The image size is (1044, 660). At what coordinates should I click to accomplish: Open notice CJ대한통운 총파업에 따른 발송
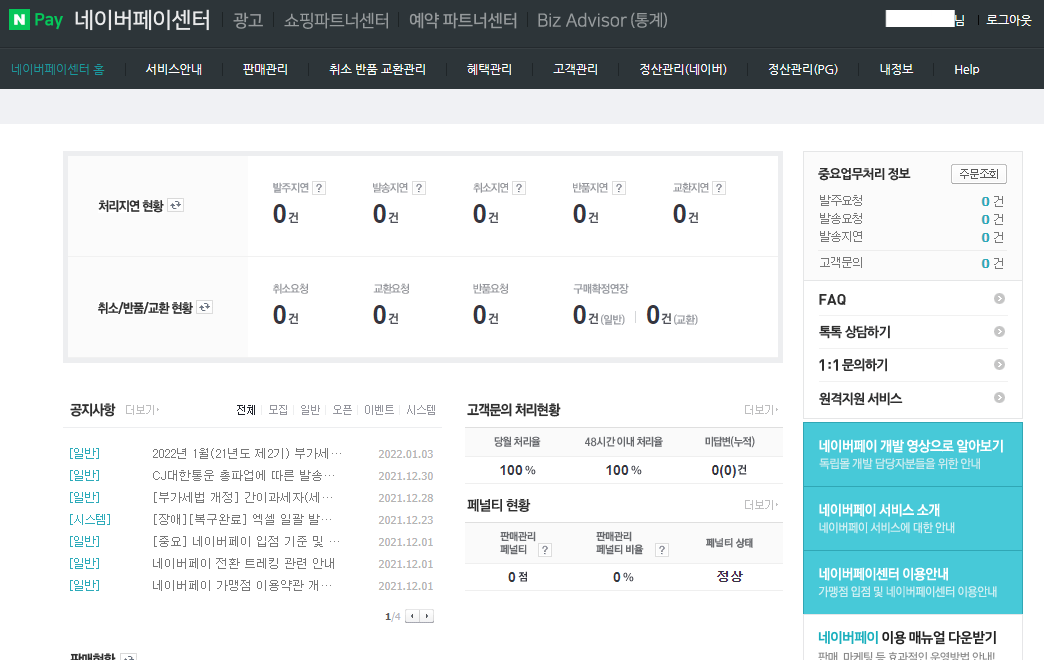pos(244,476)
